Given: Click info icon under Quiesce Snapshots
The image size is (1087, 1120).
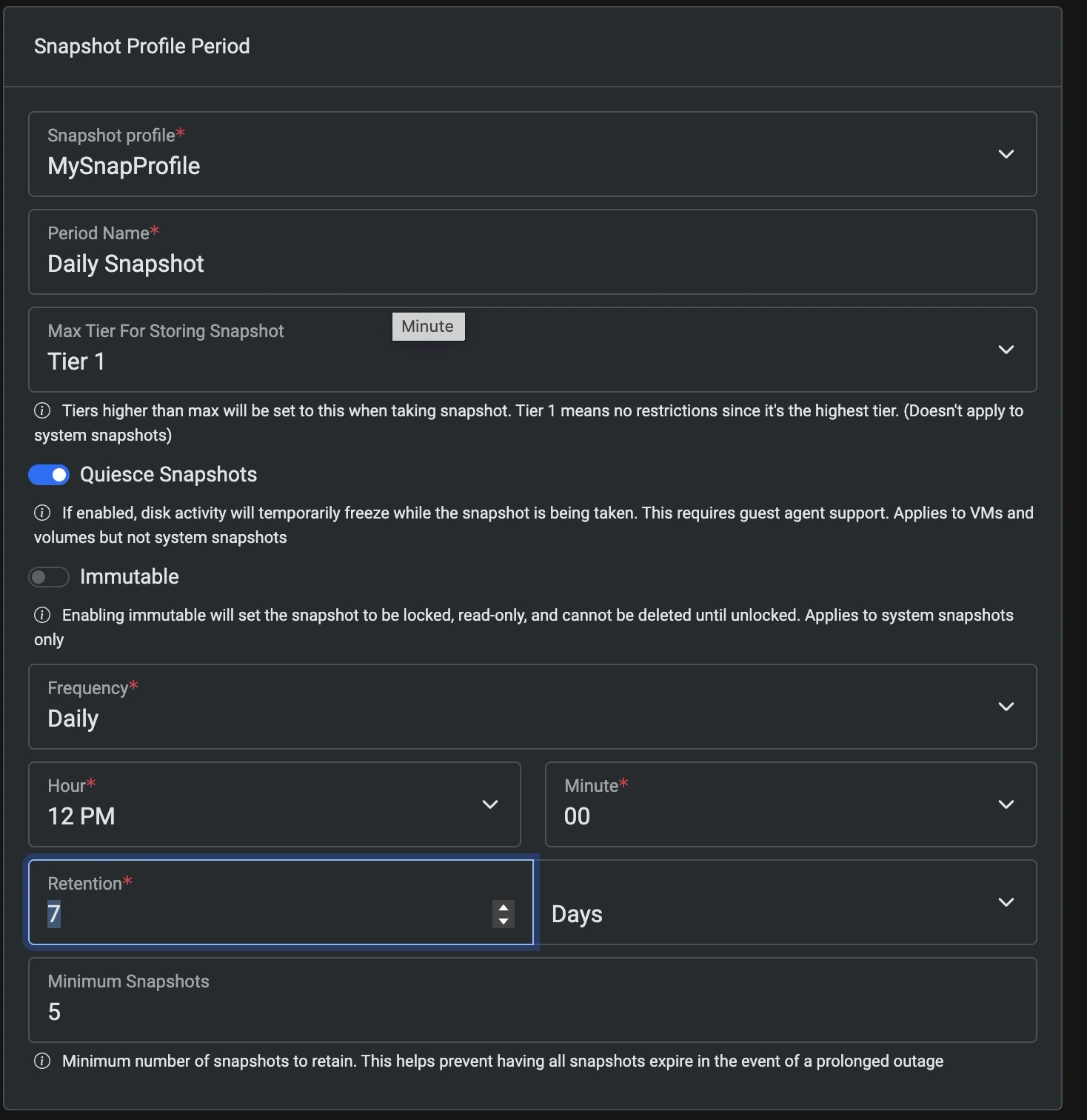Looking at the screenshot, I should click(x=42, y=513).
